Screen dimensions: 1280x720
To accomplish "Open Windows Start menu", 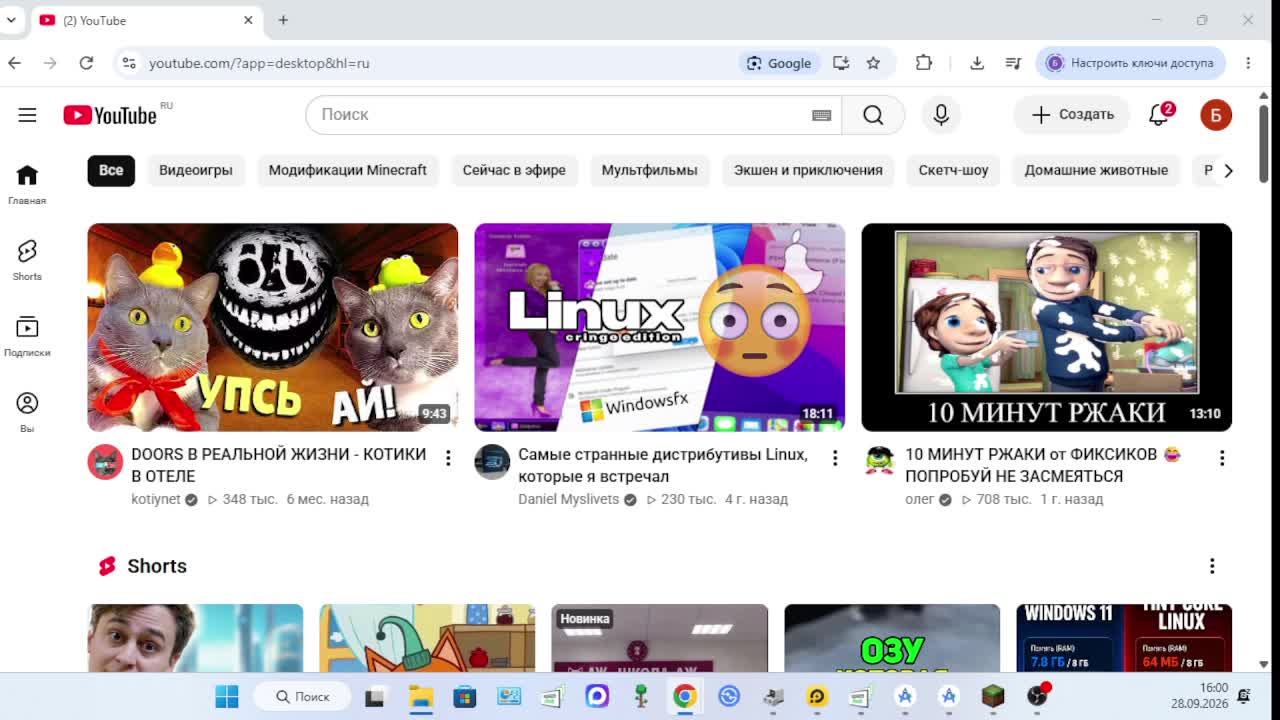I will [227, 696].
